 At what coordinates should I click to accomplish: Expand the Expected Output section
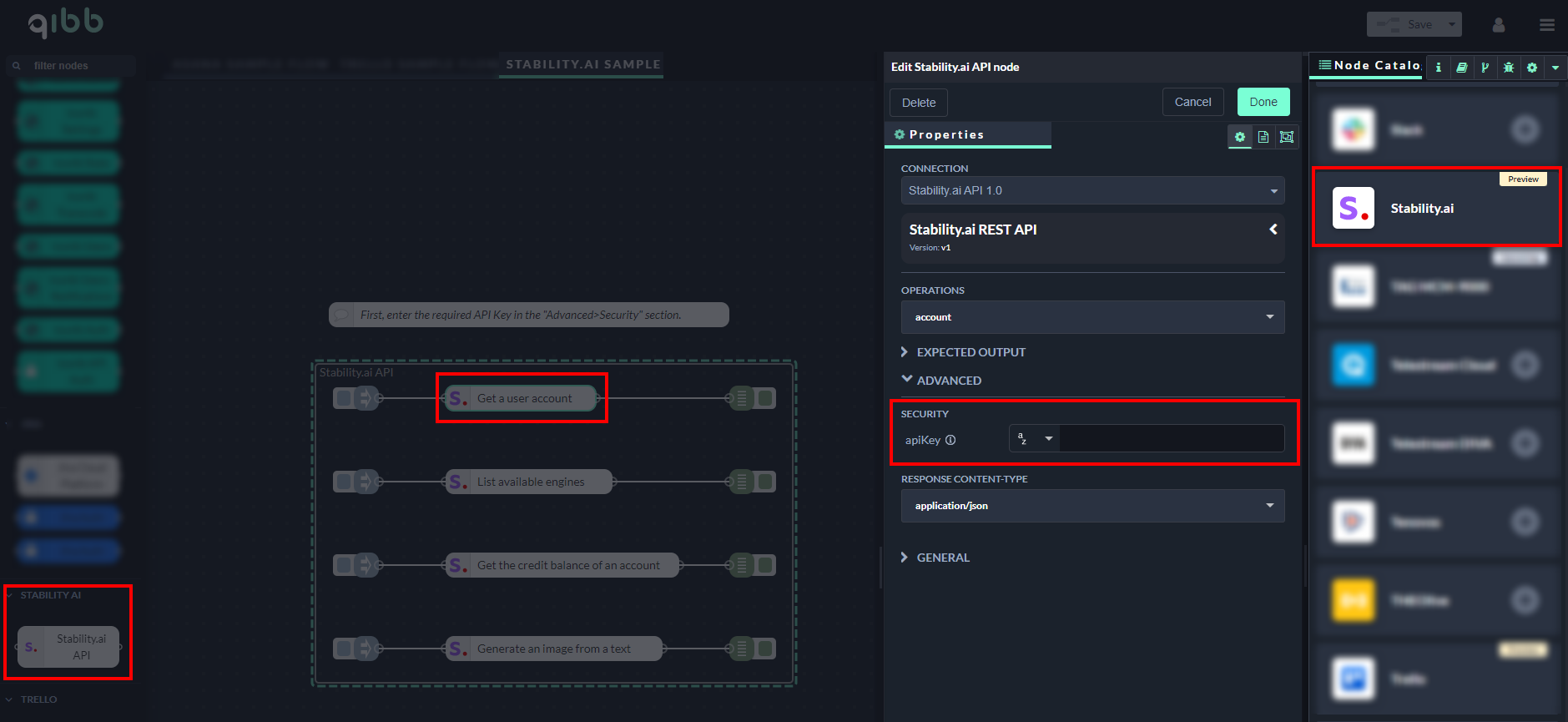tap(971, 352)
